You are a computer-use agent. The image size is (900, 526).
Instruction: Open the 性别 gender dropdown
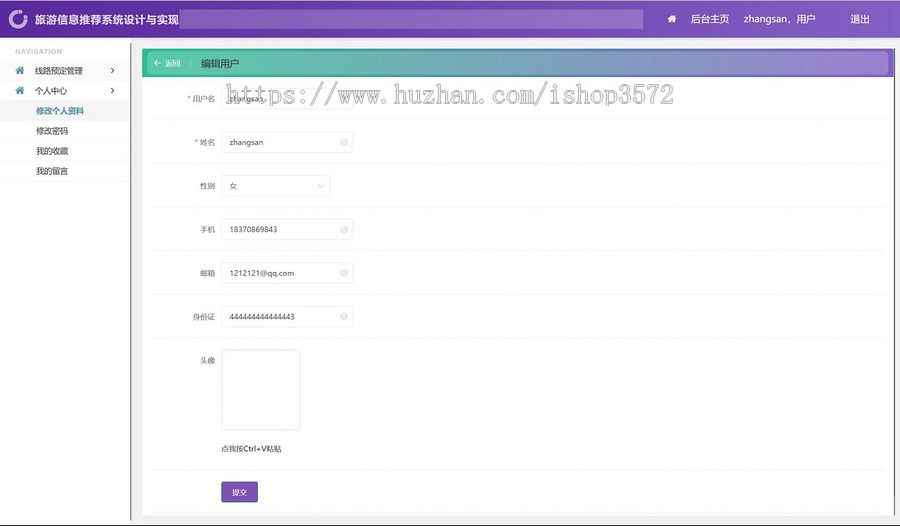click(276, 186)
